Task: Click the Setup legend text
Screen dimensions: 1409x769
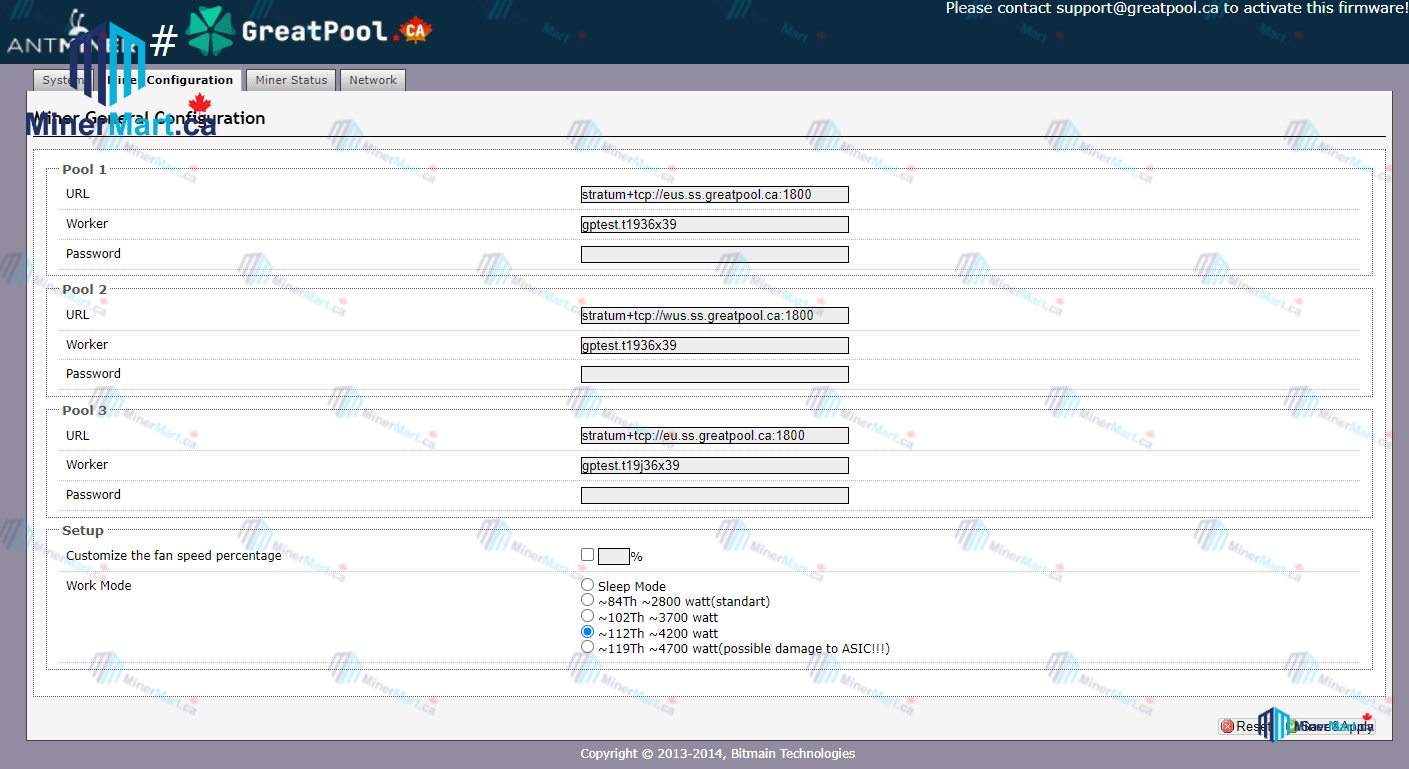Action: pos(82,530)
